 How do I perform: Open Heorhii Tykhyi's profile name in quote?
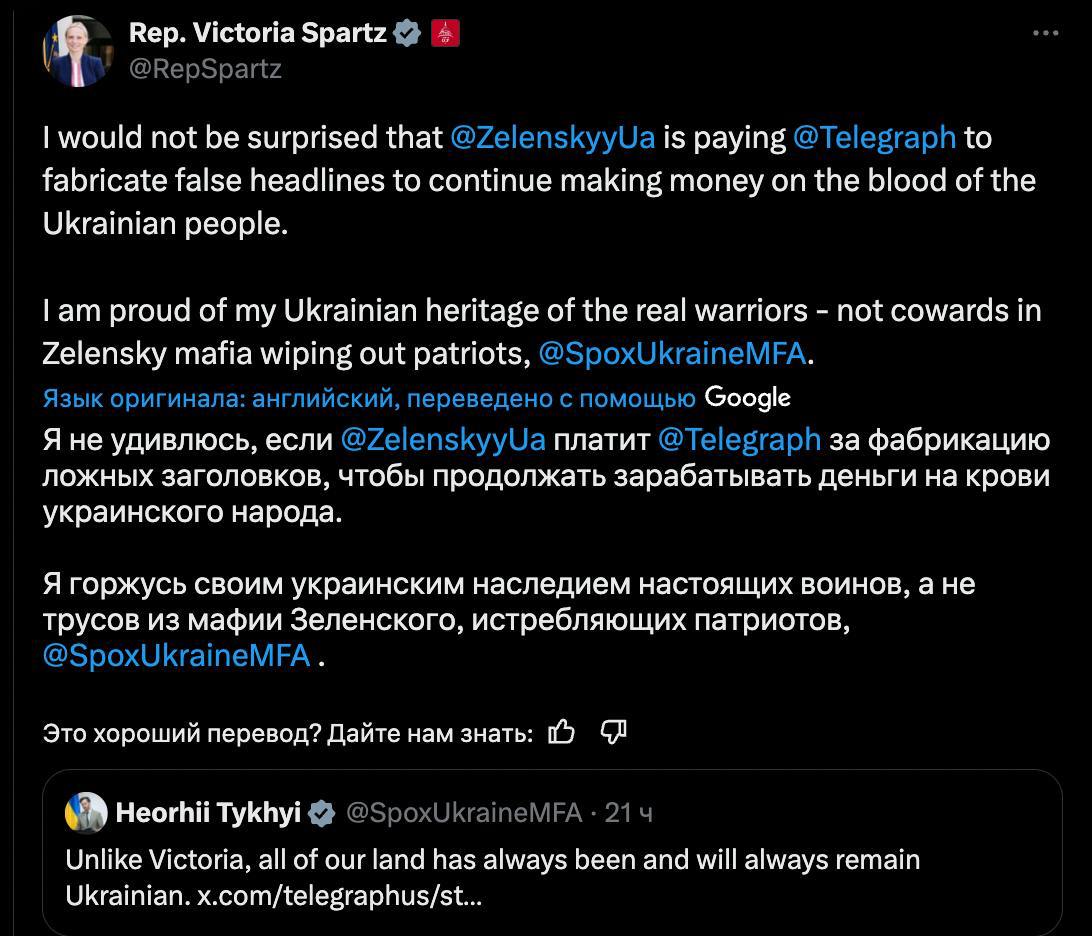coord(208,813)
